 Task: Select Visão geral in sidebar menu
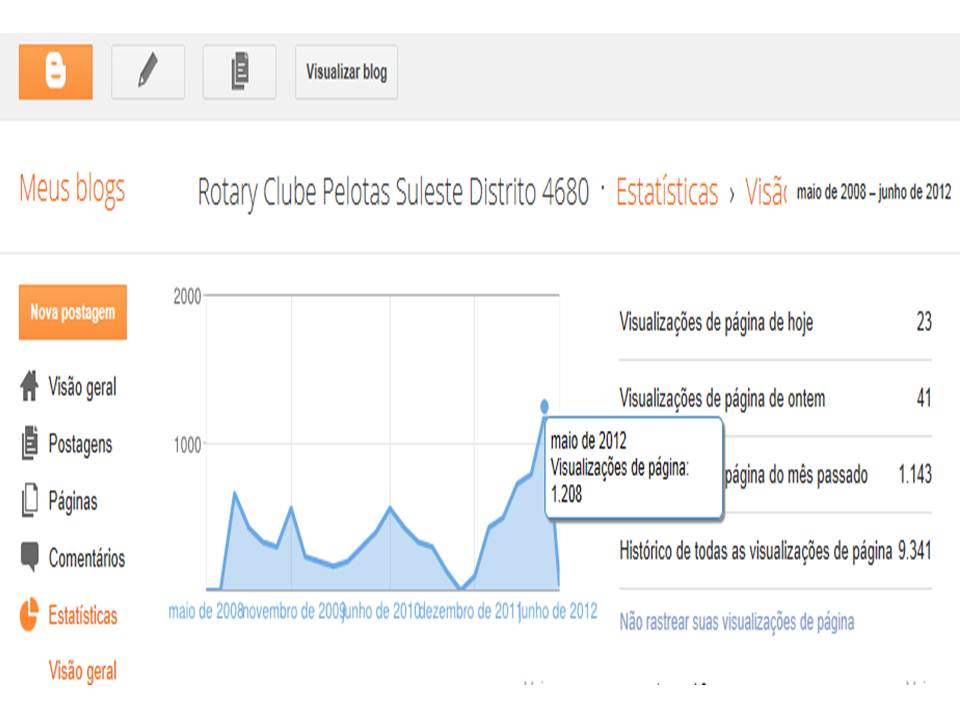point(82,387)
